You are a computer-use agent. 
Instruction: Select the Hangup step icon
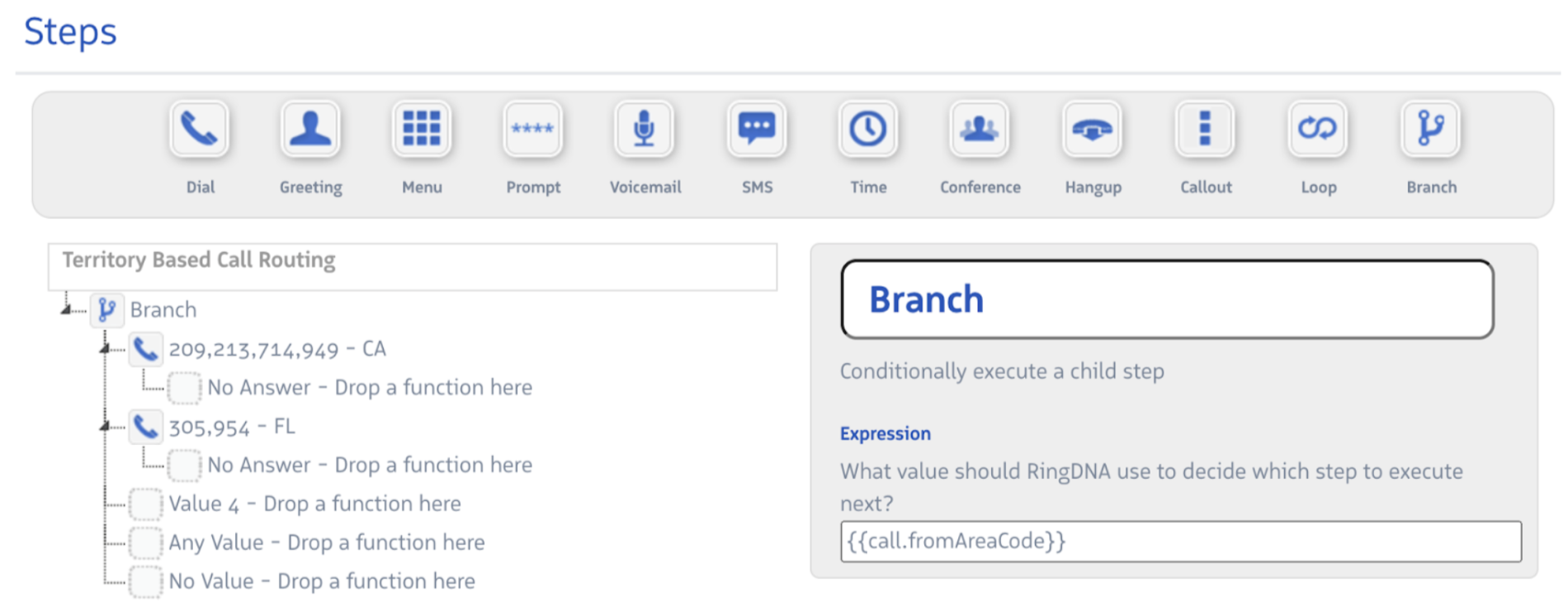pyautogui.click(x=1092, y=130)
